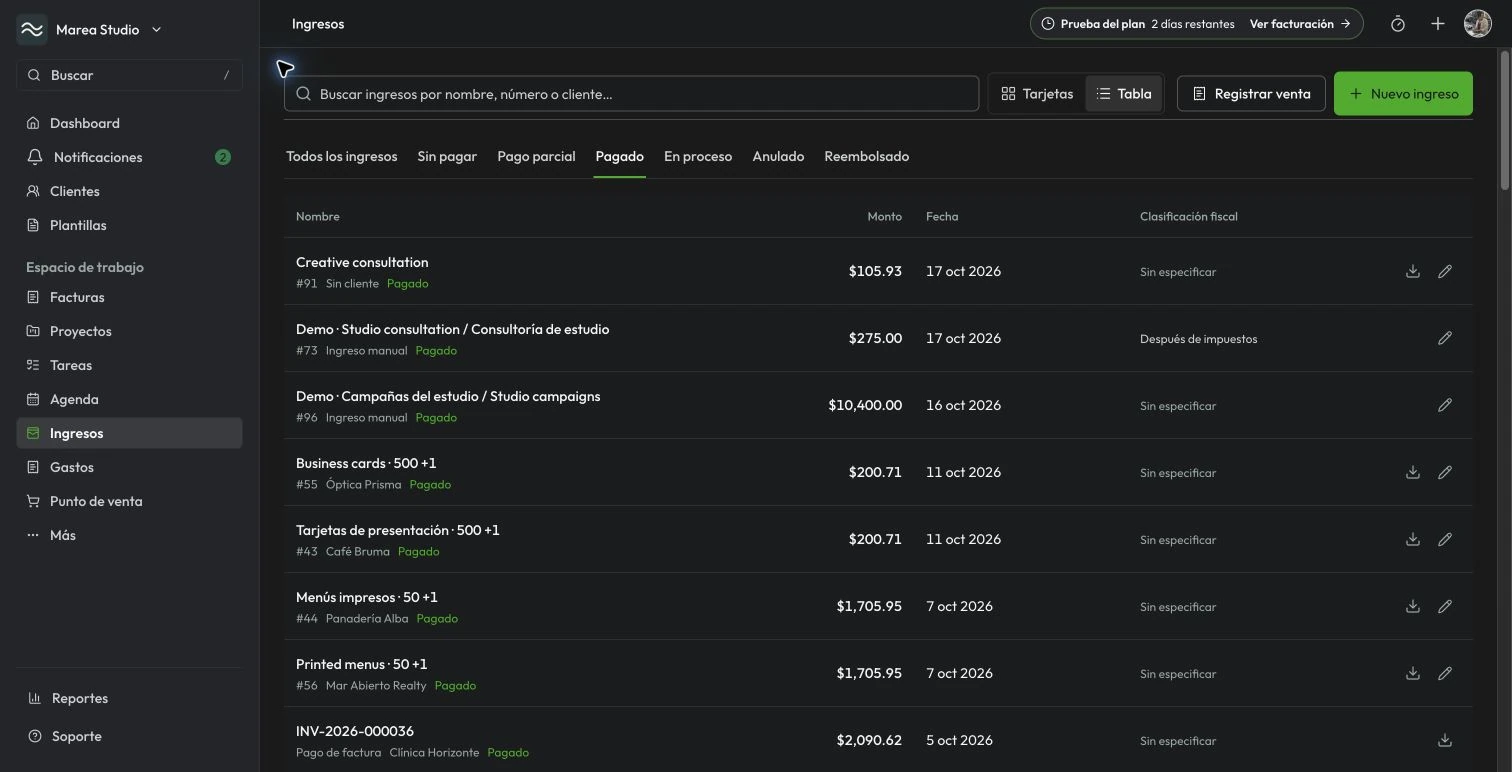Click the Registrar venta button
The image size is (1512, 772).
pos(1251,94)
